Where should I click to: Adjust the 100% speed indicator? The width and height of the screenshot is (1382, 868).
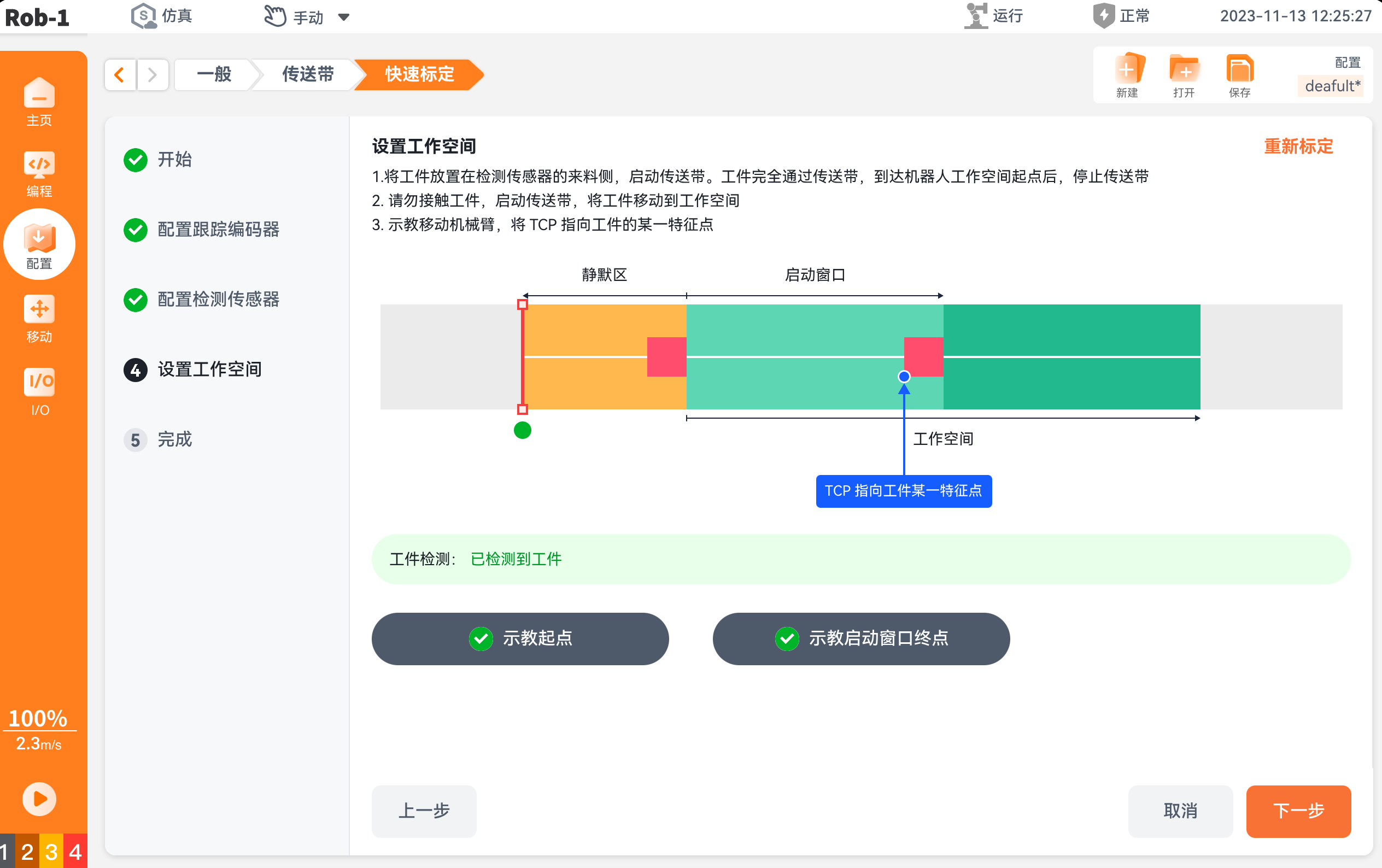[x=38, y=718]
